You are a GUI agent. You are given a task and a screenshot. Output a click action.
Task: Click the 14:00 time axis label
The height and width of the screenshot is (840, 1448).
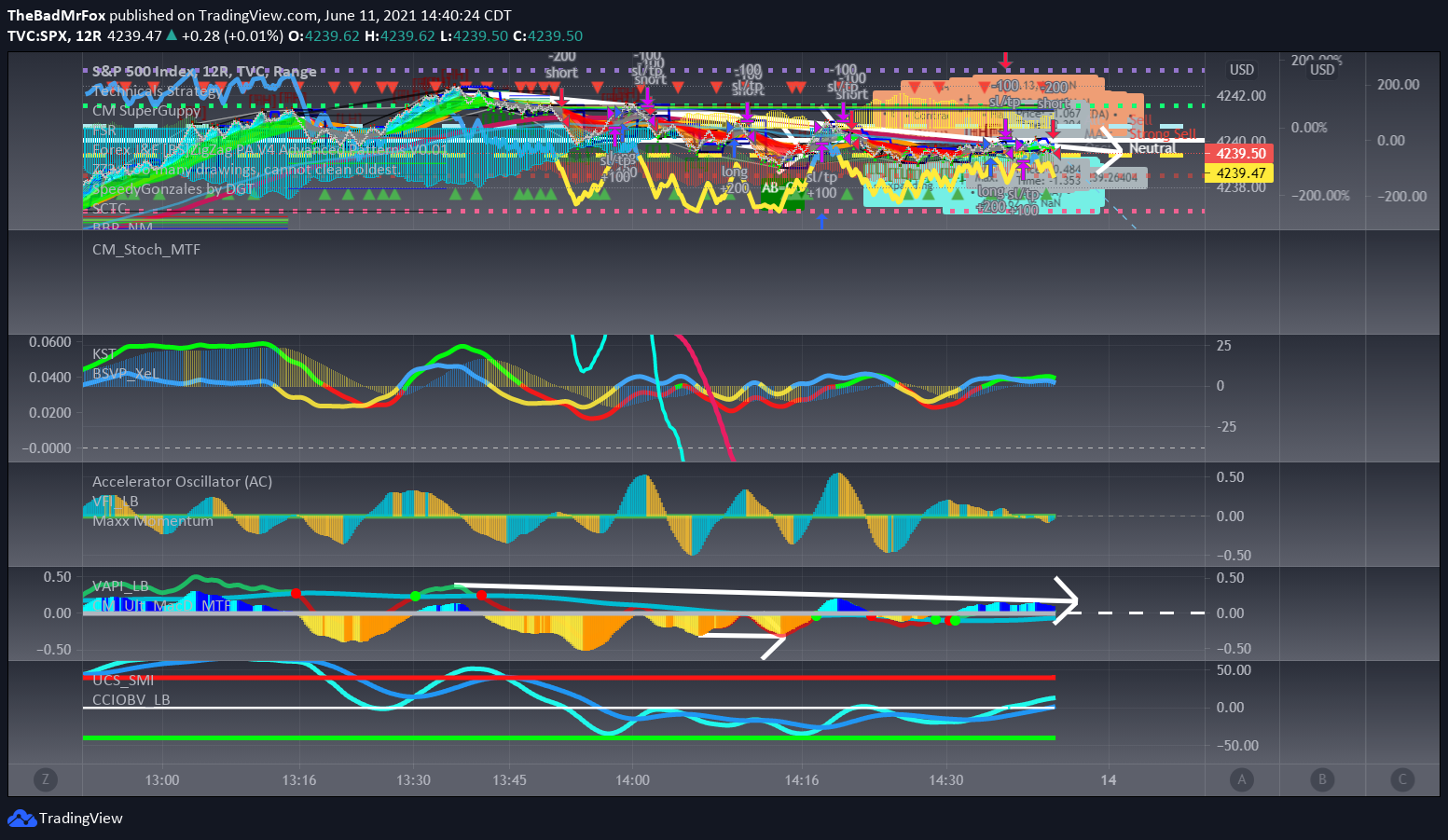(633, 779)
